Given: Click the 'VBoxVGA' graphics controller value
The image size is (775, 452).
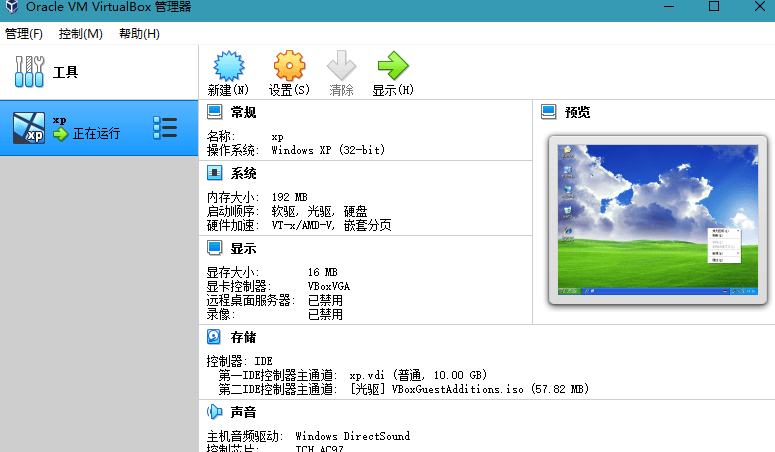Looking at the screenshot, I should coord(329,286).
